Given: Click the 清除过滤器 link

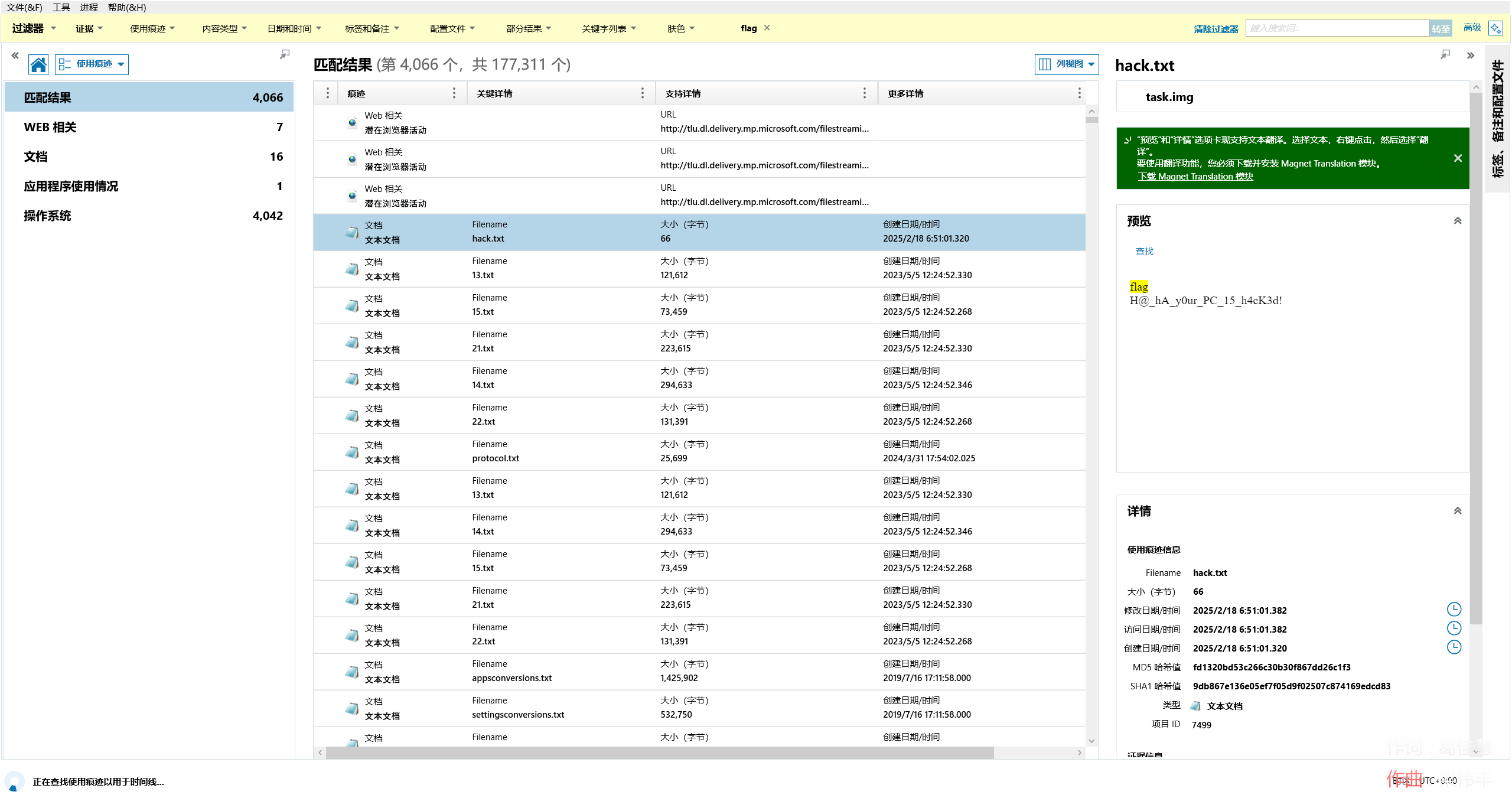Looking at the screenshot, I should click(x=1216, y=29).
